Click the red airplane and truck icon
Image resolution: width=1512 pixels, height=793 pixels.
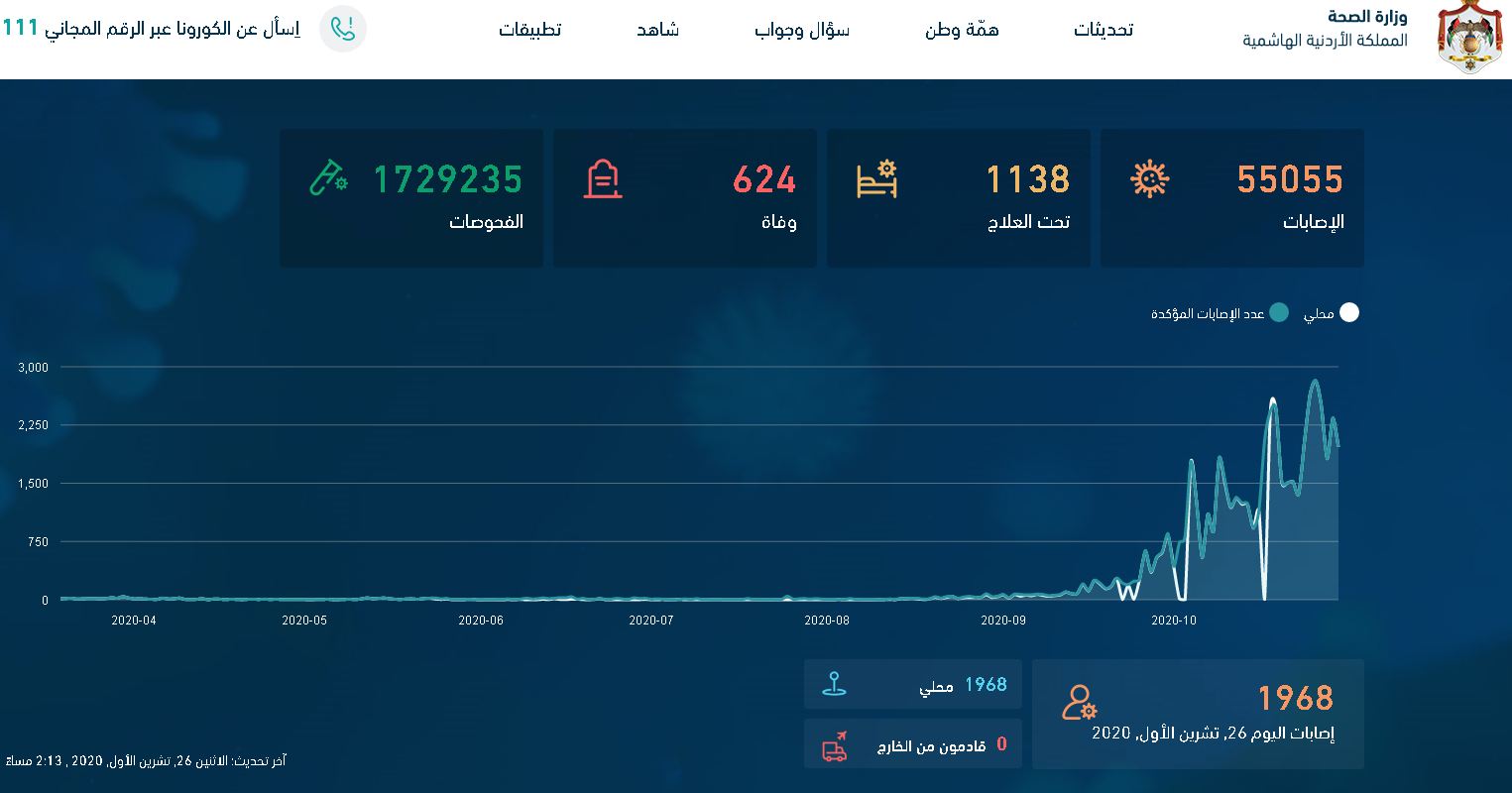(835, 745)
